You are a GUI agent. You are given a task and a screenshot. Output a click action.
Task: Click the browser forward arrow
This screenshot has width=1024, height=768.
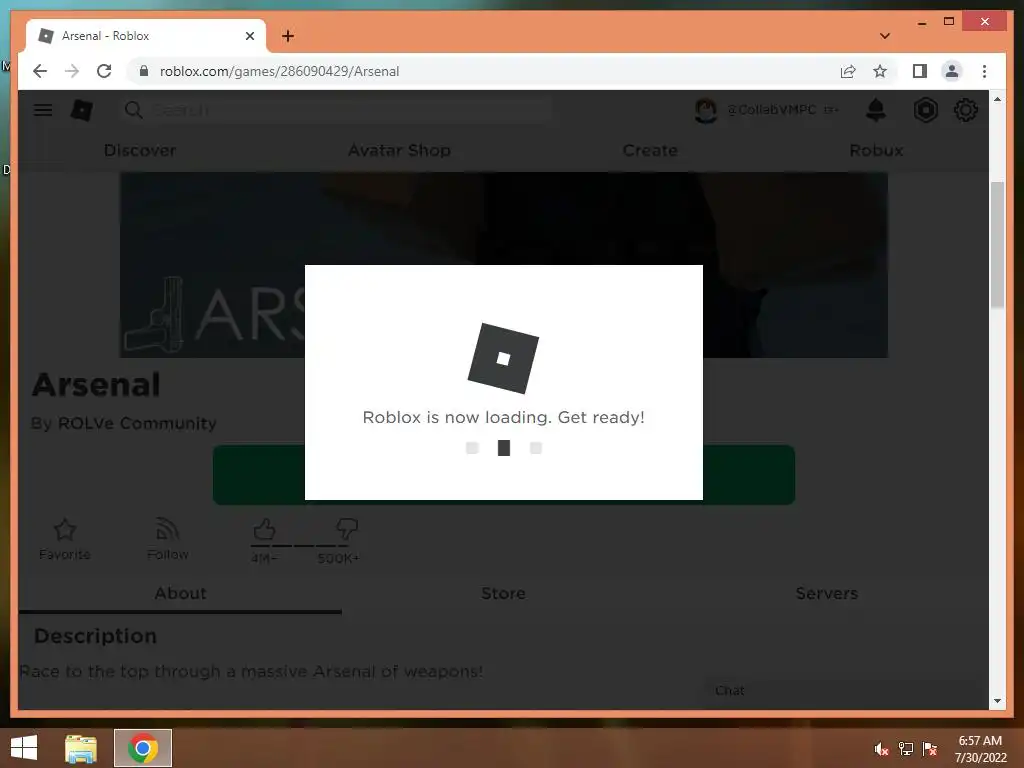72,71
